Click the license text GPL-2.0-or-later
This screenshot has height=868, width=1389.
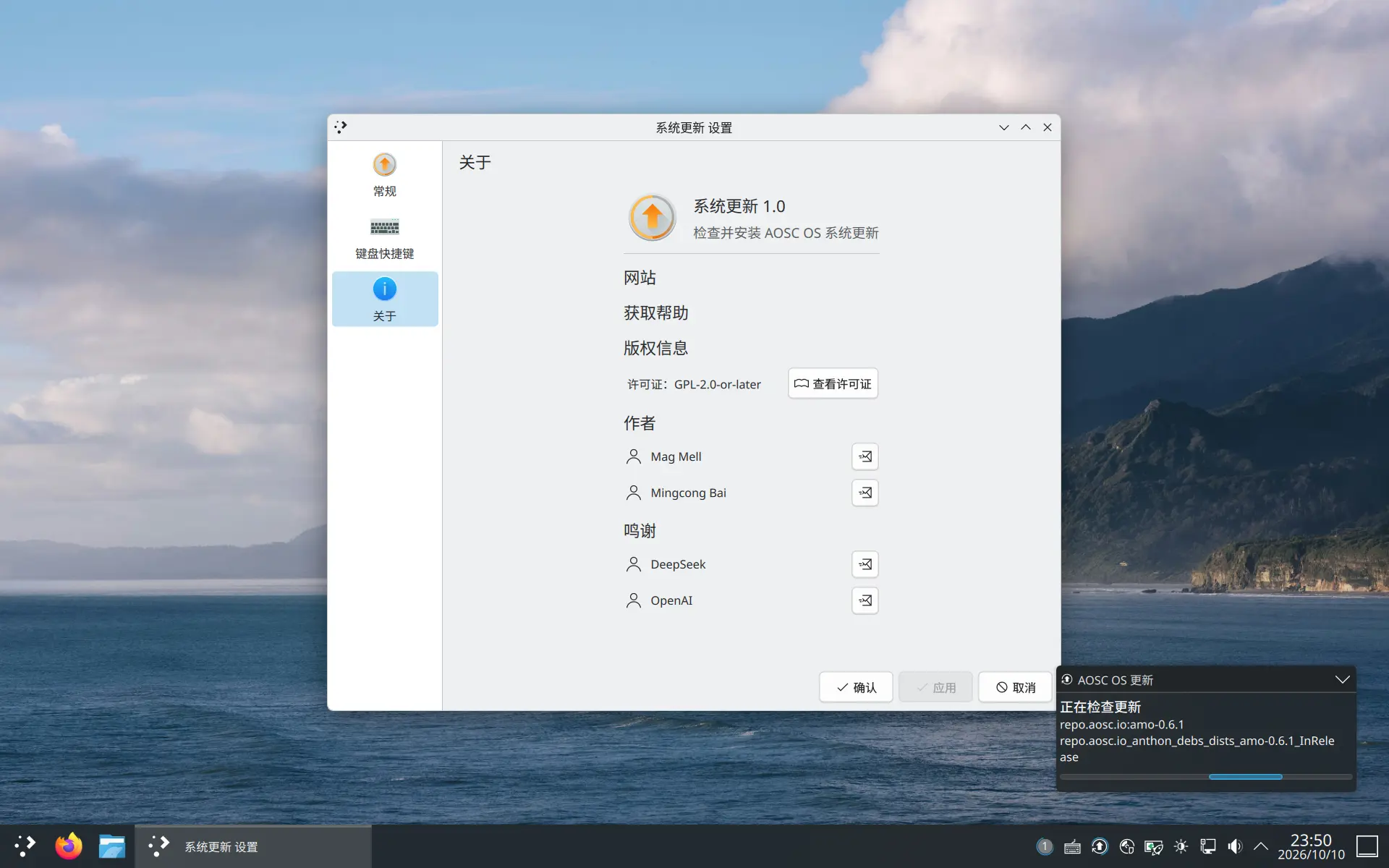point(717,384)
